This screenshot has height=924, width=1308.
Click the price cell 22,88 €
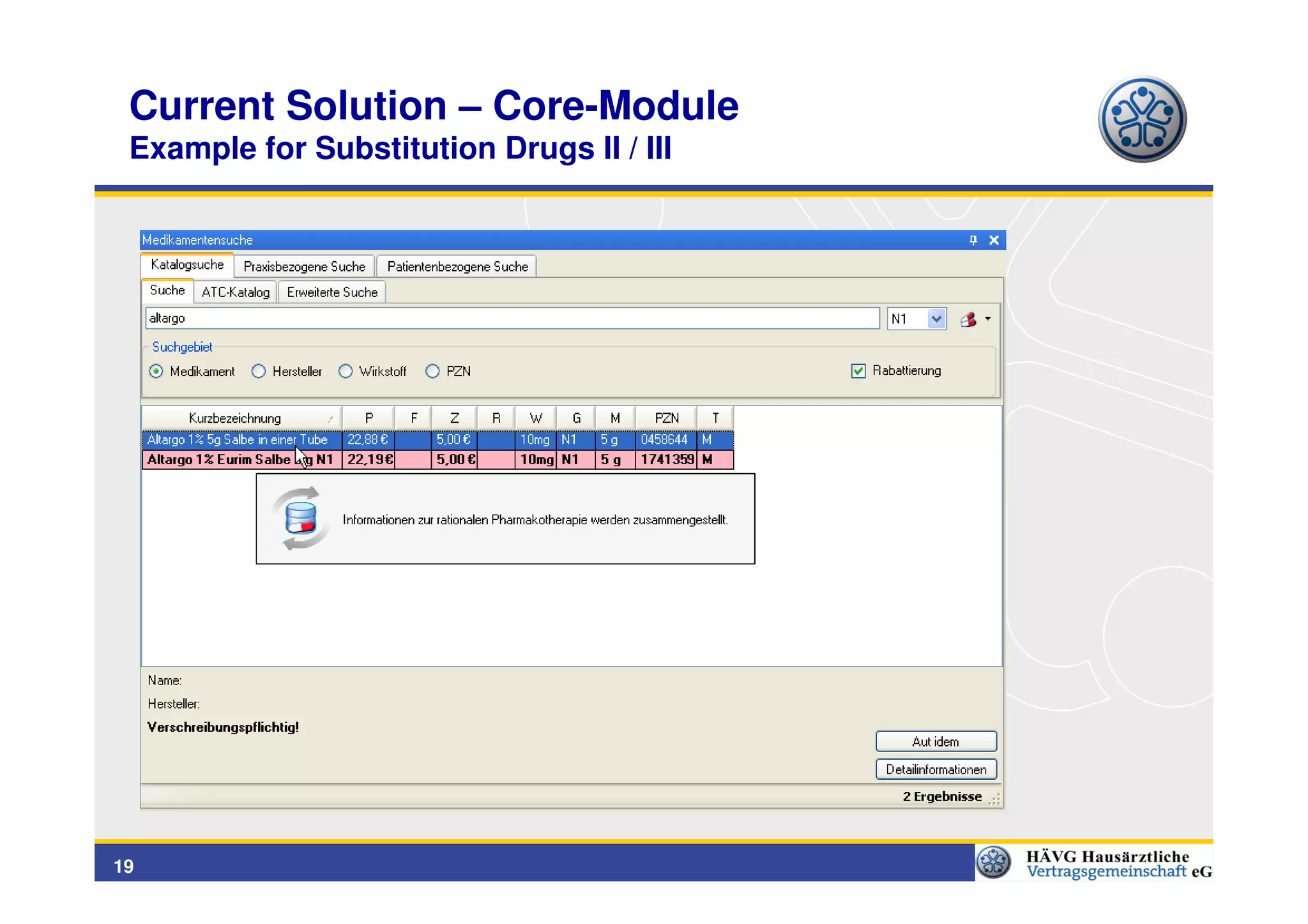(368, 440)
